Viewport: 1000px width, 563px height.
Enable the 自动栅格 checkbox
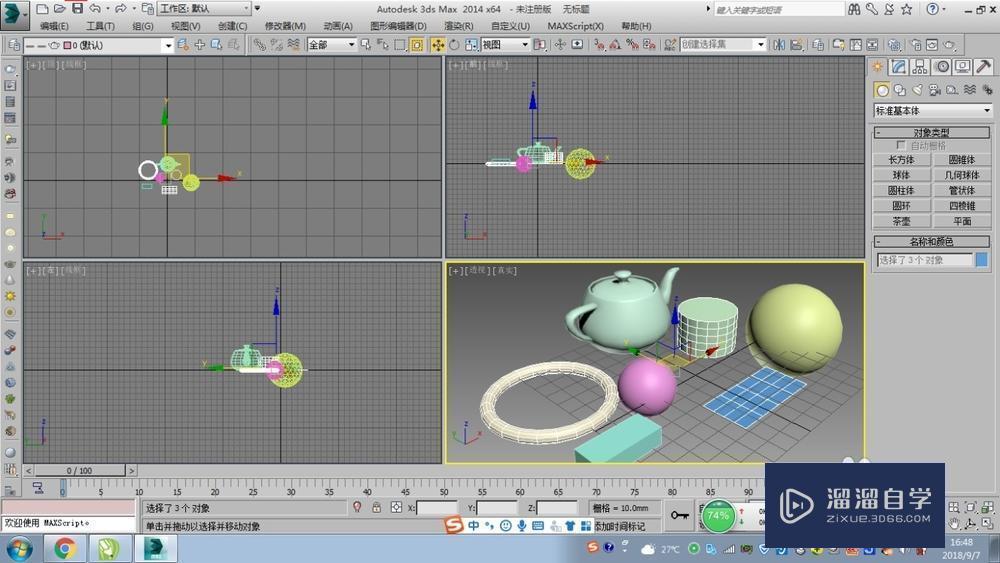(x=901, y=145)
